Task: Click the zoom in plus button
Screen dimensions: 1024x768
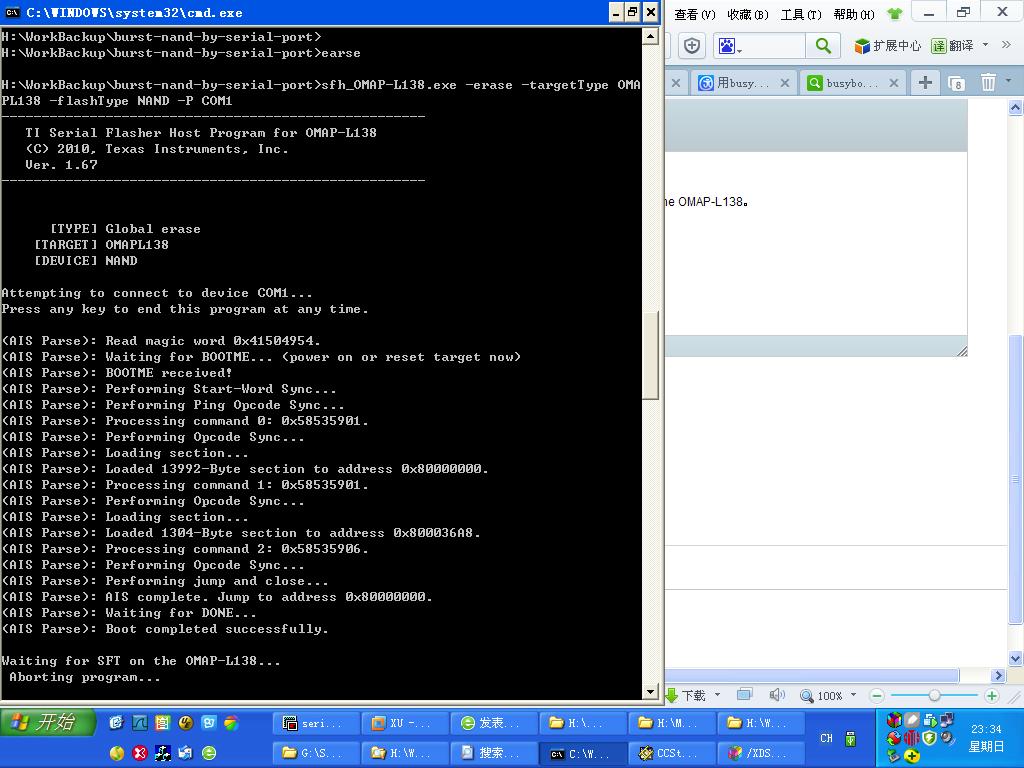Action: tap(991, 696)
